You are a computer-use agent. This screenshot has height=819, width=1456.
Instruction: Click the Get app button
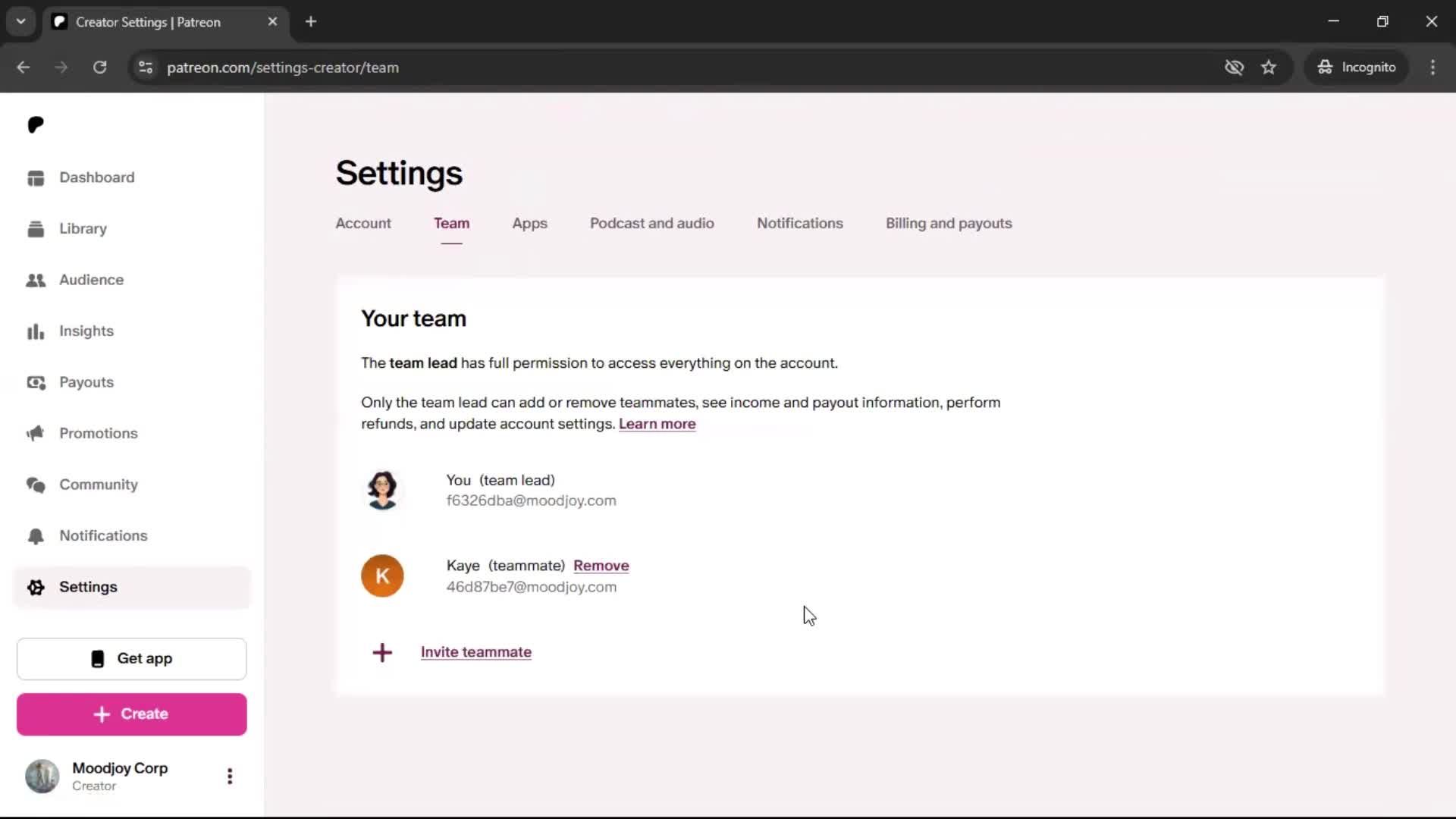(x=132, y=659)
